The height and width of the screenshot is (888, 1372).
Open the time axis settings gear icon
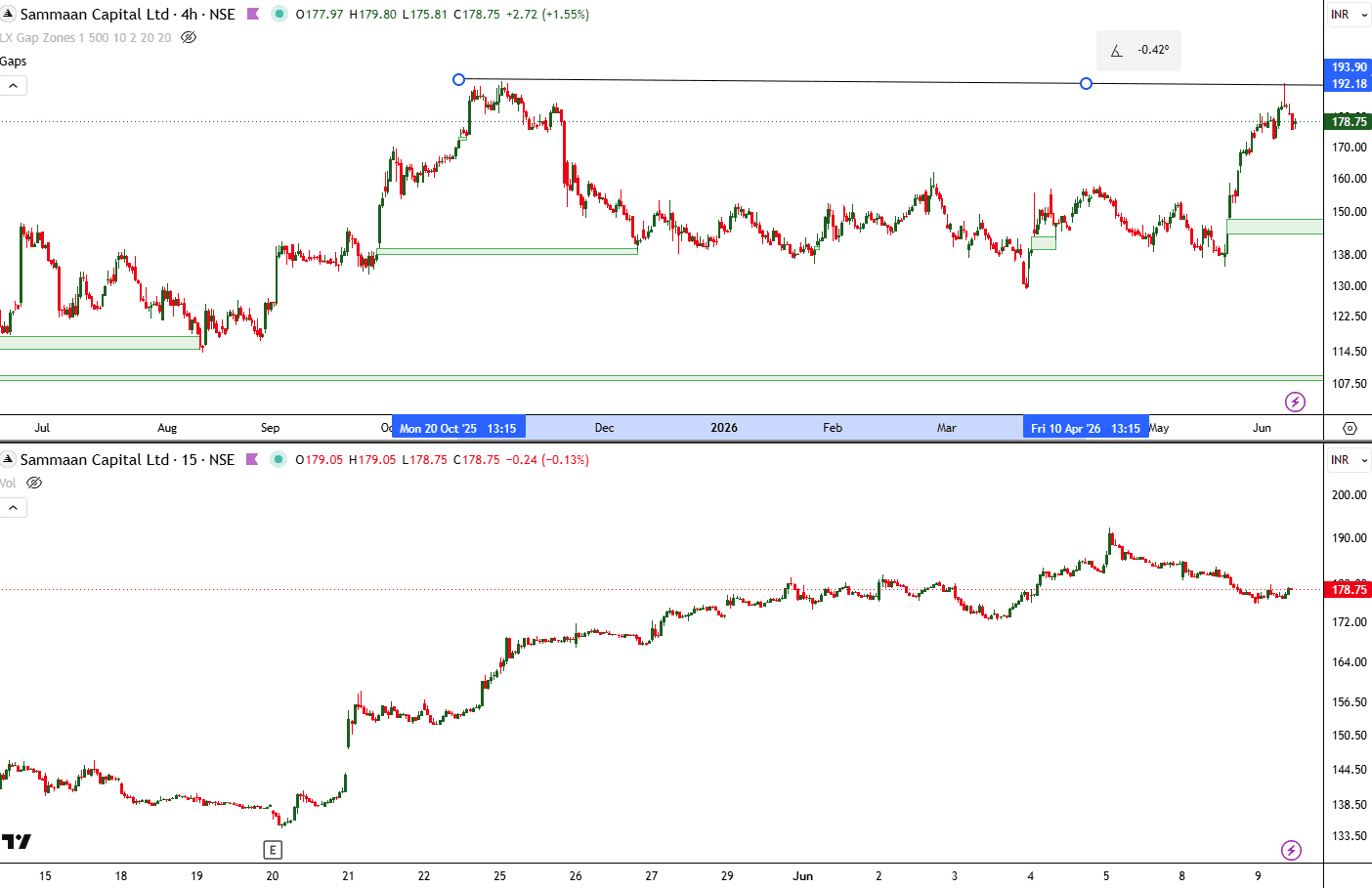(x=1350, y=428)
